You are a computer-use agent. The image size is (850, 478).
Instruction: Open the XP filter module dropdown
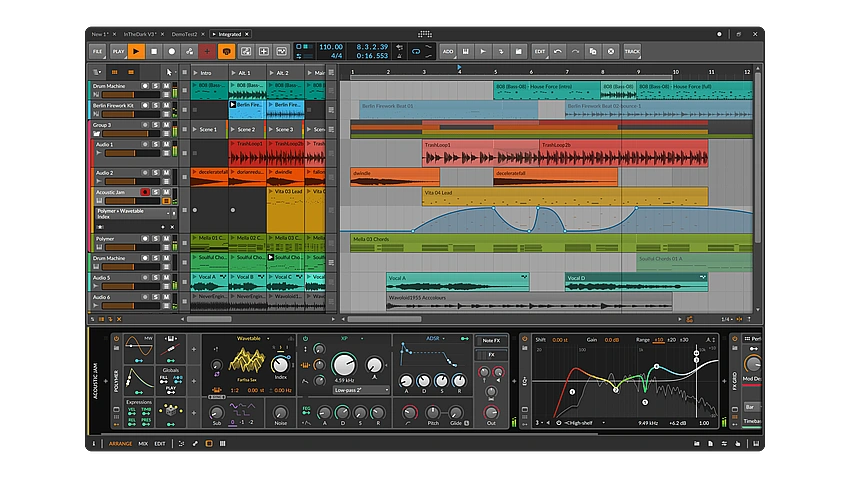pyautogui.click(x=351, y=338)
